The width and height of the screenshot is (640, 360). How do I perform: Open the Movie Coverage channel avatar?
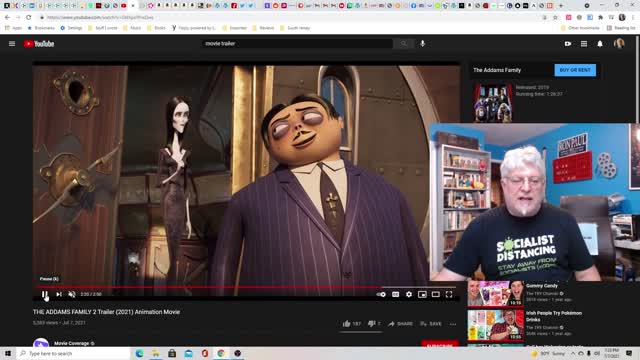(x=41, y=342)
